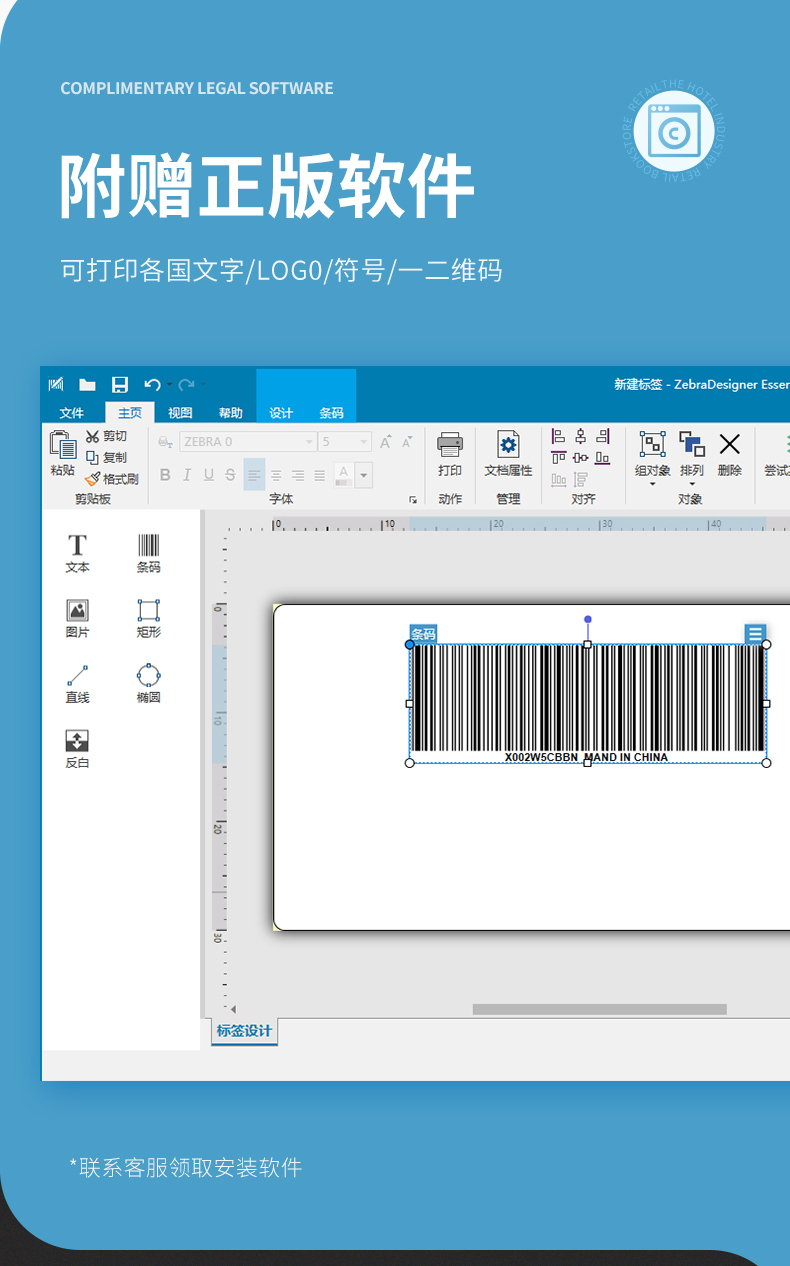Select the 反白 inverse tool
This screenshot has height=1266, width=790.
[77, 749]
